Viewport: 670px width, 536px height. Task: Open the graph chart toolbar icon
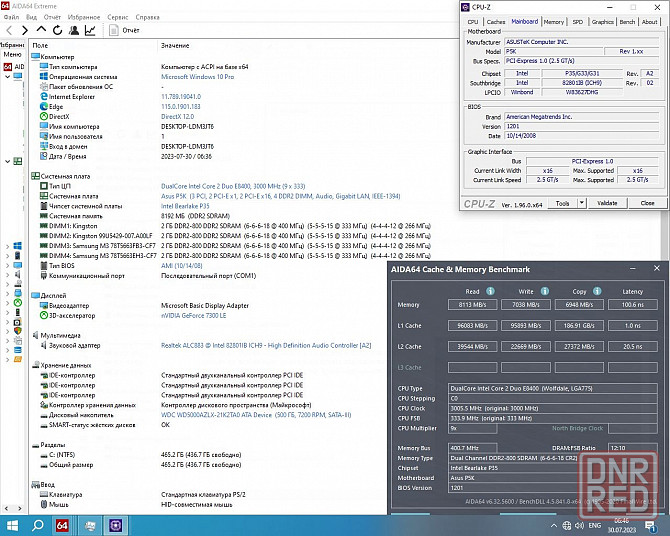89,31
